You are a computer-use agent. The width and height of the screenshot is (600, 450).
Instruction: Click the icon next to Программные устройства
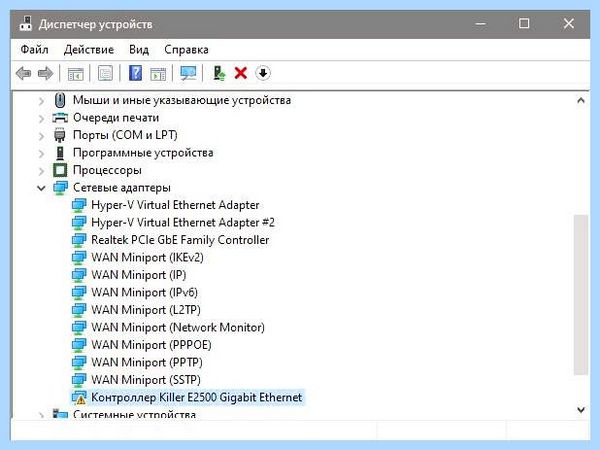point(60,153)
